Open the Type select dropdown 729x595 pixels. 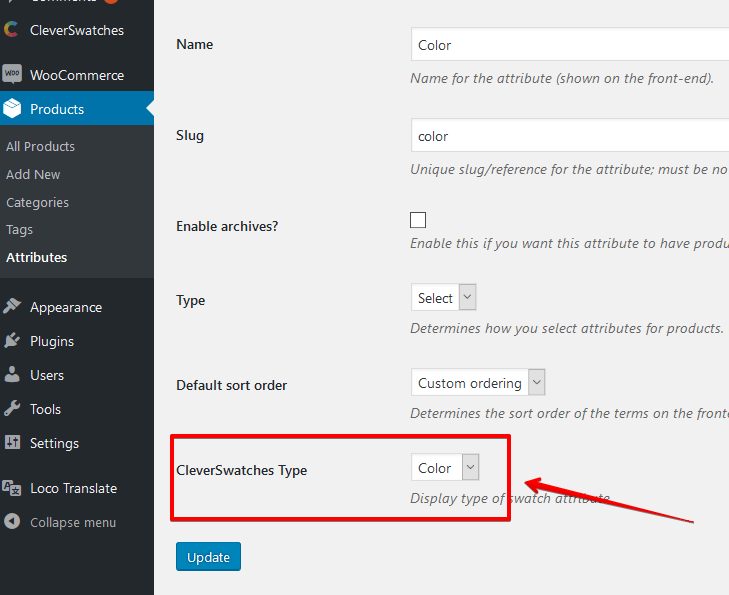444,298
